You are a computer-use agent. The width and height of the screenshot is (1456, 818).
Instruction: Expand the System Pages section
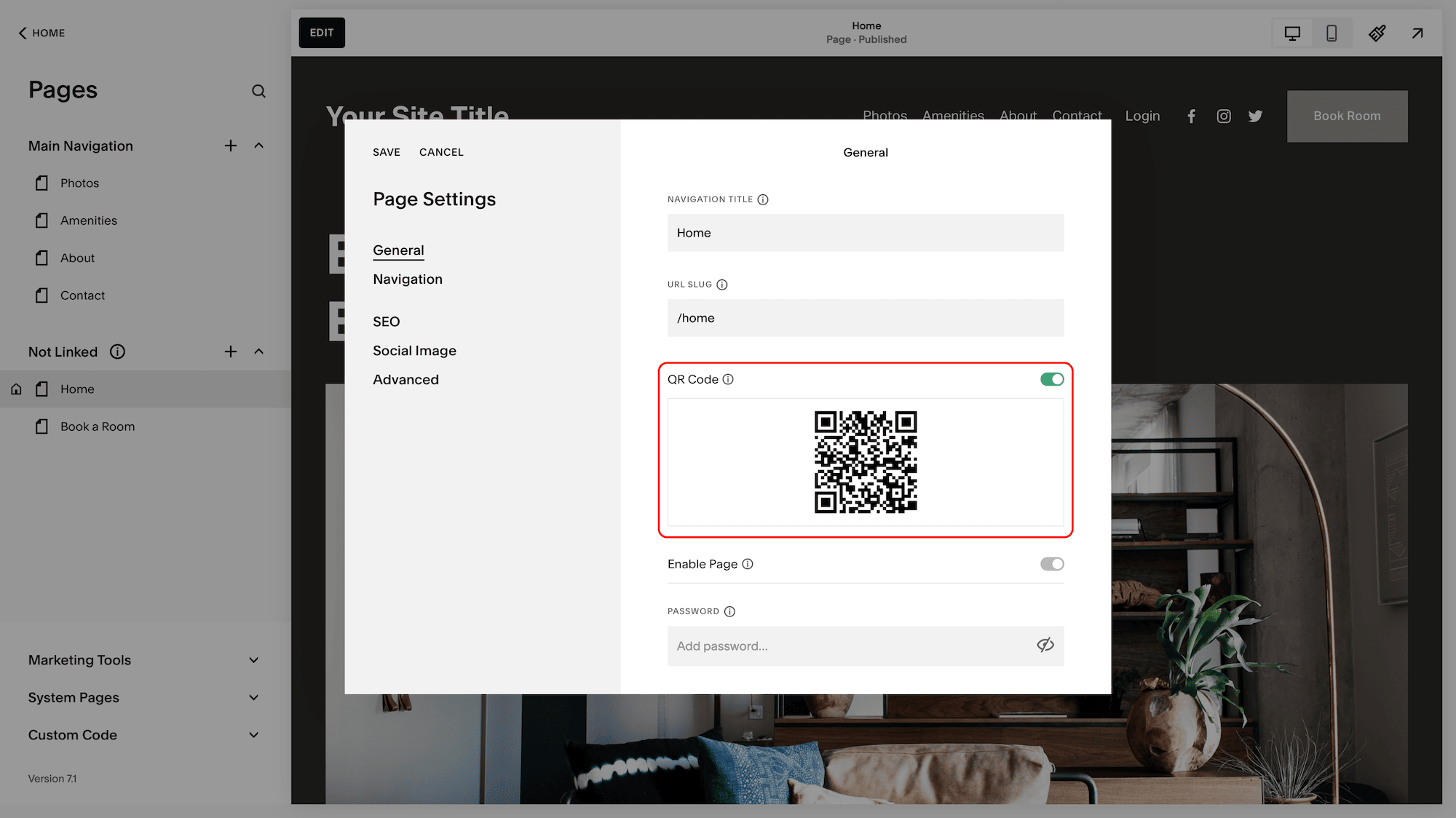click(x=253, y=697)
